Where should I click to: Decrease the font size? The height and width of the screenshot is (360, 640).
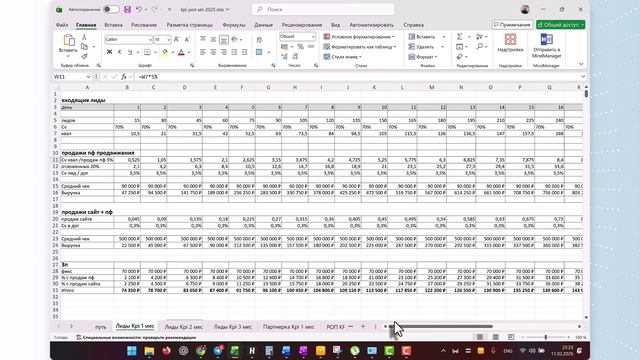point(187,39)
